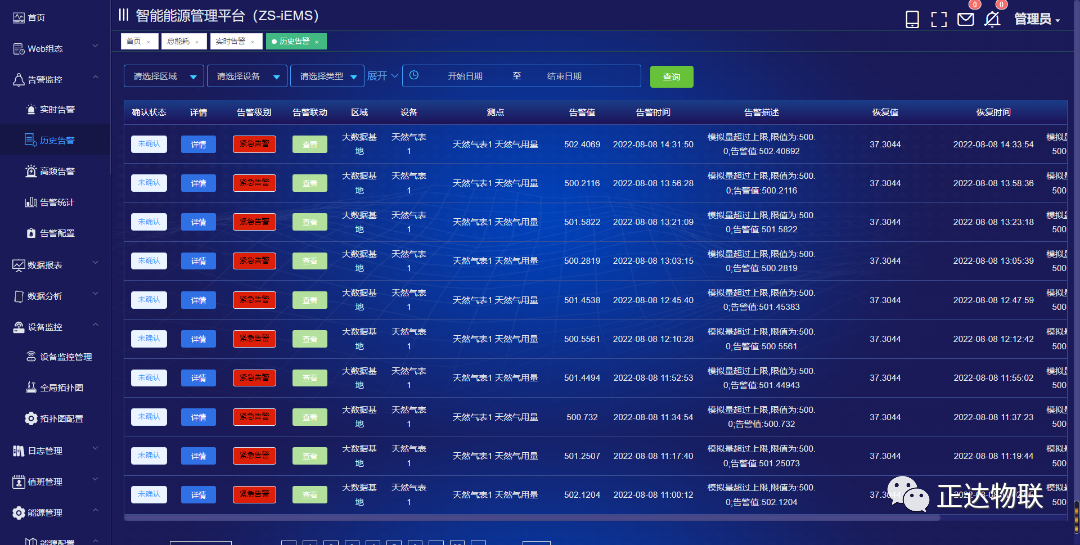Click the 设备监控 sidebar icon

click(x=19, y=327)
